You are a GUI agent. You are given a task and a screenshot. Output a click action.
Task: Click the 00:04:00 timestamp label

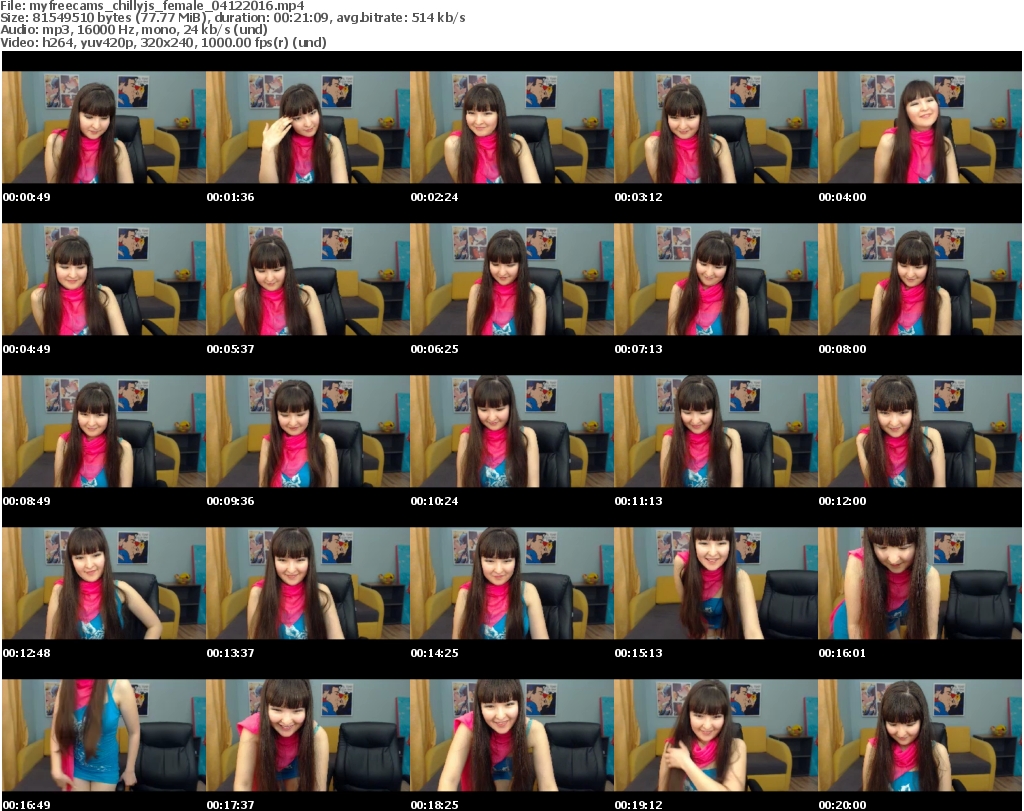[842, 197]
